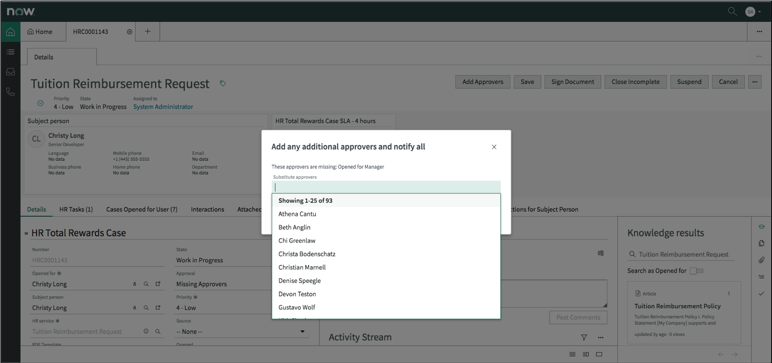Select Denise Speegle in the list

386,281
